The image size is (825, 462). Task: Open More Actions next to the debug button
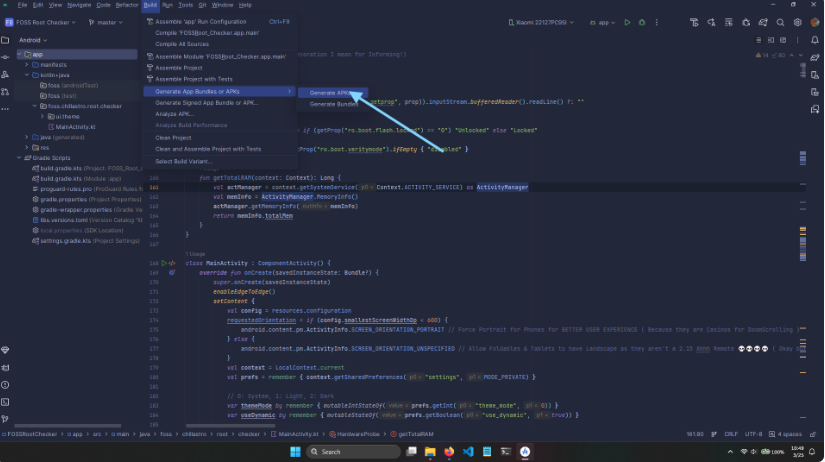657,23
